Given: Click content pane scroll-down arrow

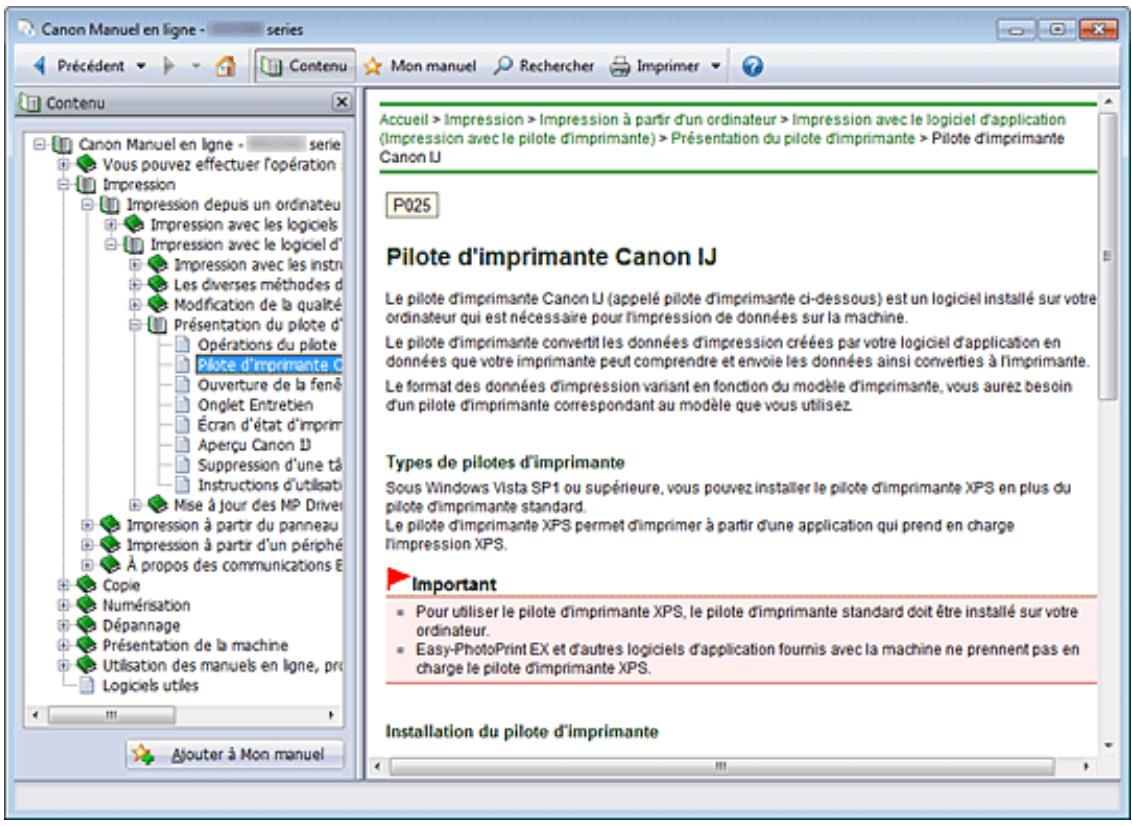Looking at the screenshot, I should 1108,746.
